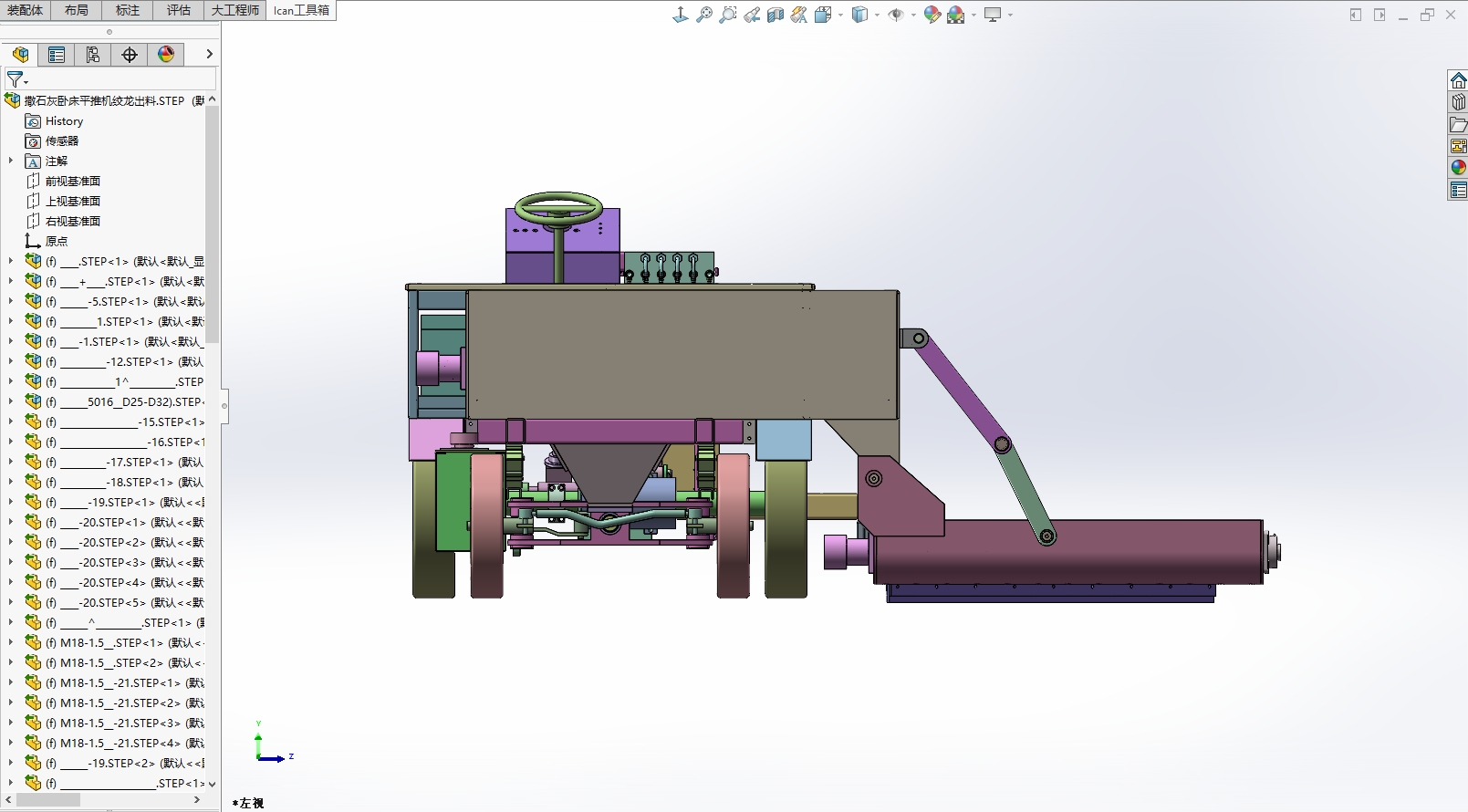Click the Normal To view orientation icon
This screenshot has width=1468, height=812.
(681, 15)
